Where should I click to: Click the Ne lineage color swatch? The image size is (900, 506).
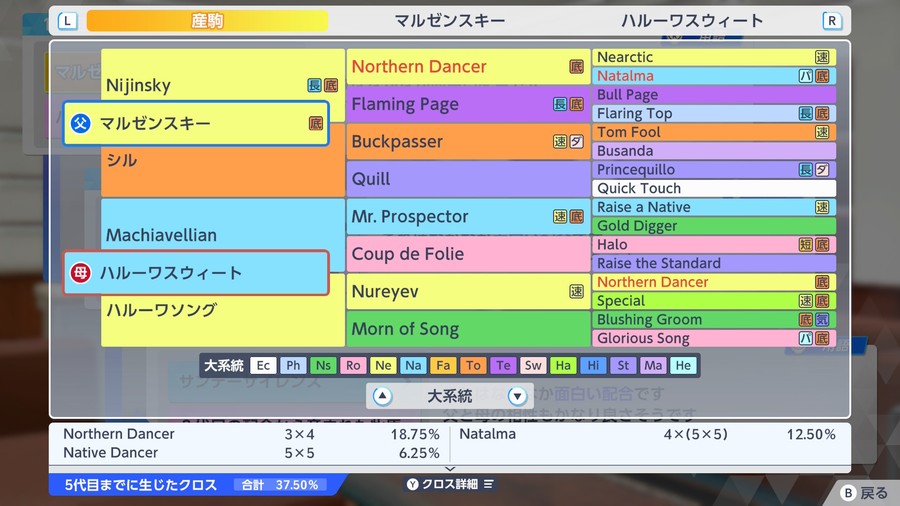pos(383,365)
